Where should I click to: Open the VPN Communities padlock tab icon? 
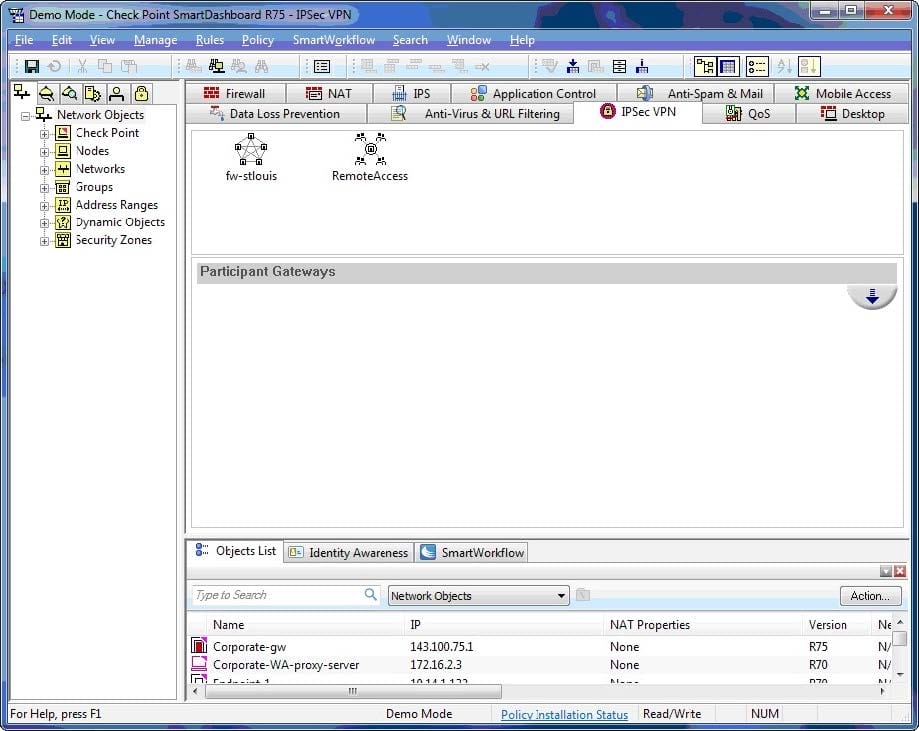pos(141,93)
